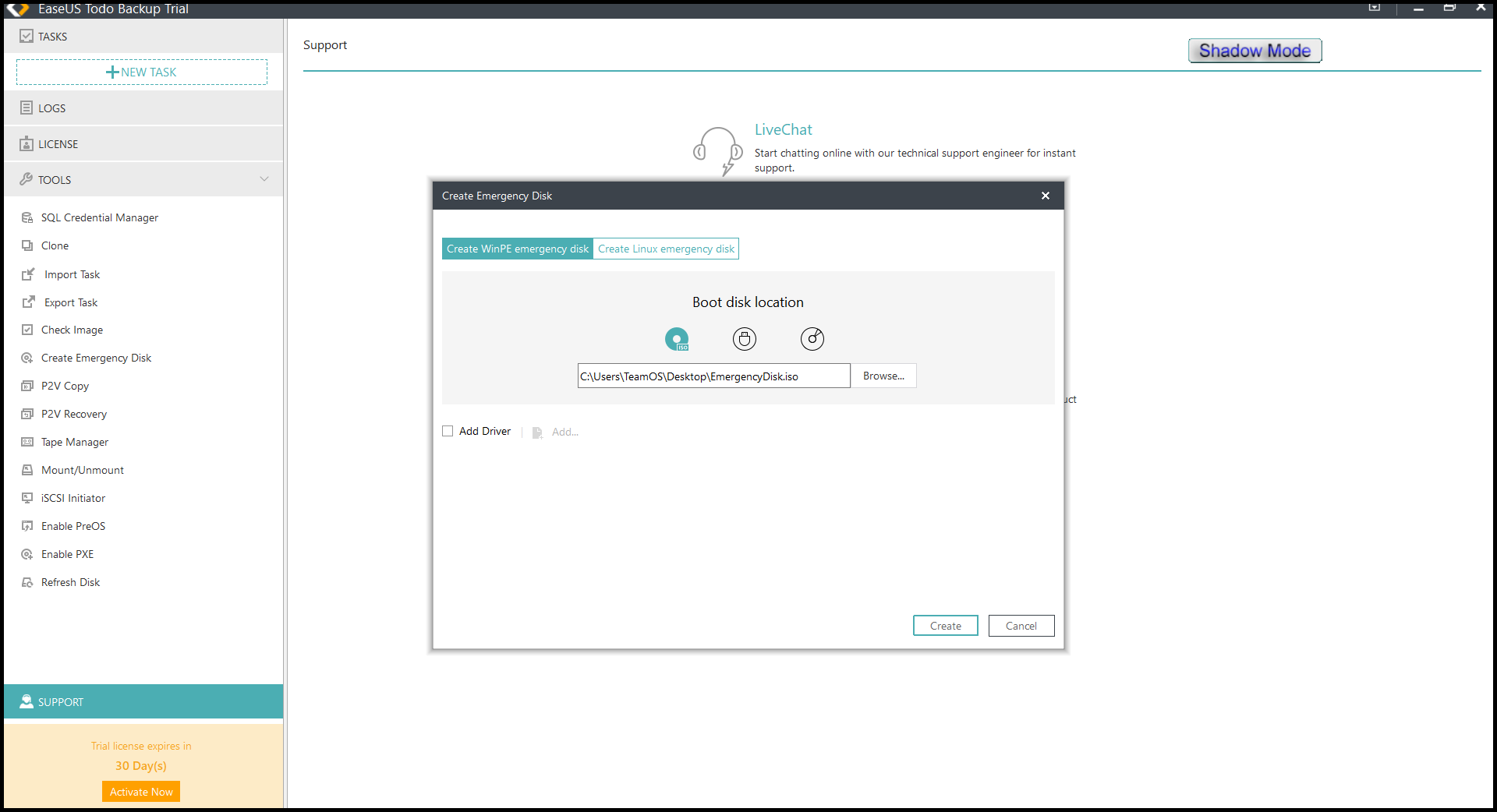Select the CD/DVD boot disk location icon
This screenshot has width=1497, height=812.
pyautogui.click(x=812, y=339)
